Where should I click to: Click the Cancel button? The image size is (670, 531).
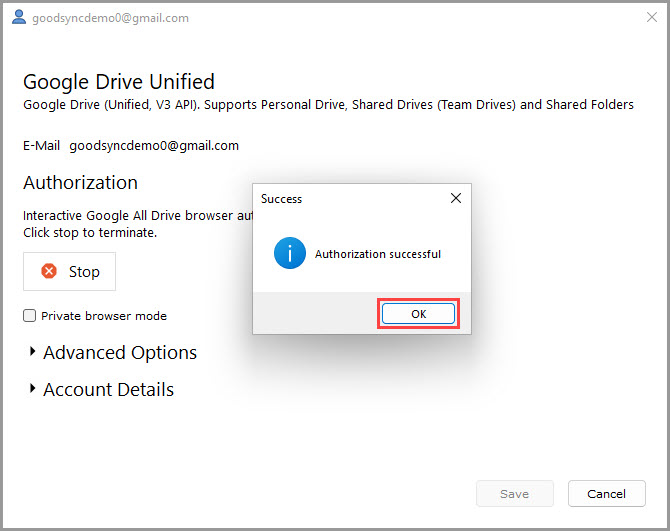[x=606, y=493]
